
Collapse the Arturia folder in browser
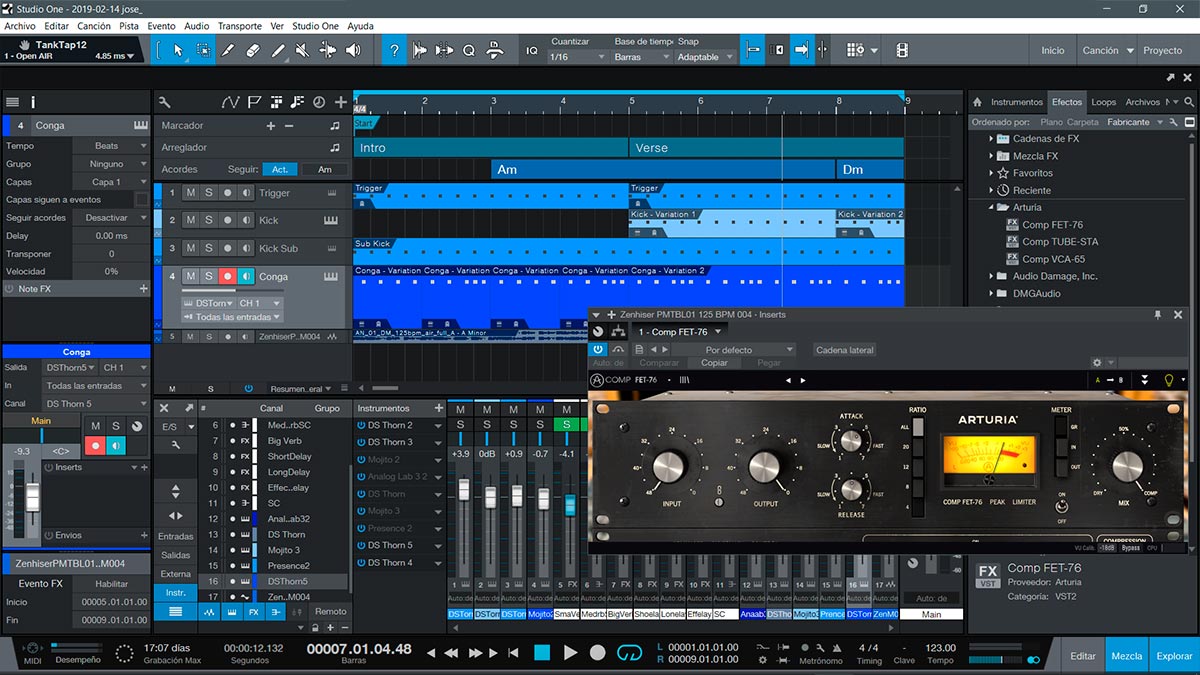click(x=992, y=208)
